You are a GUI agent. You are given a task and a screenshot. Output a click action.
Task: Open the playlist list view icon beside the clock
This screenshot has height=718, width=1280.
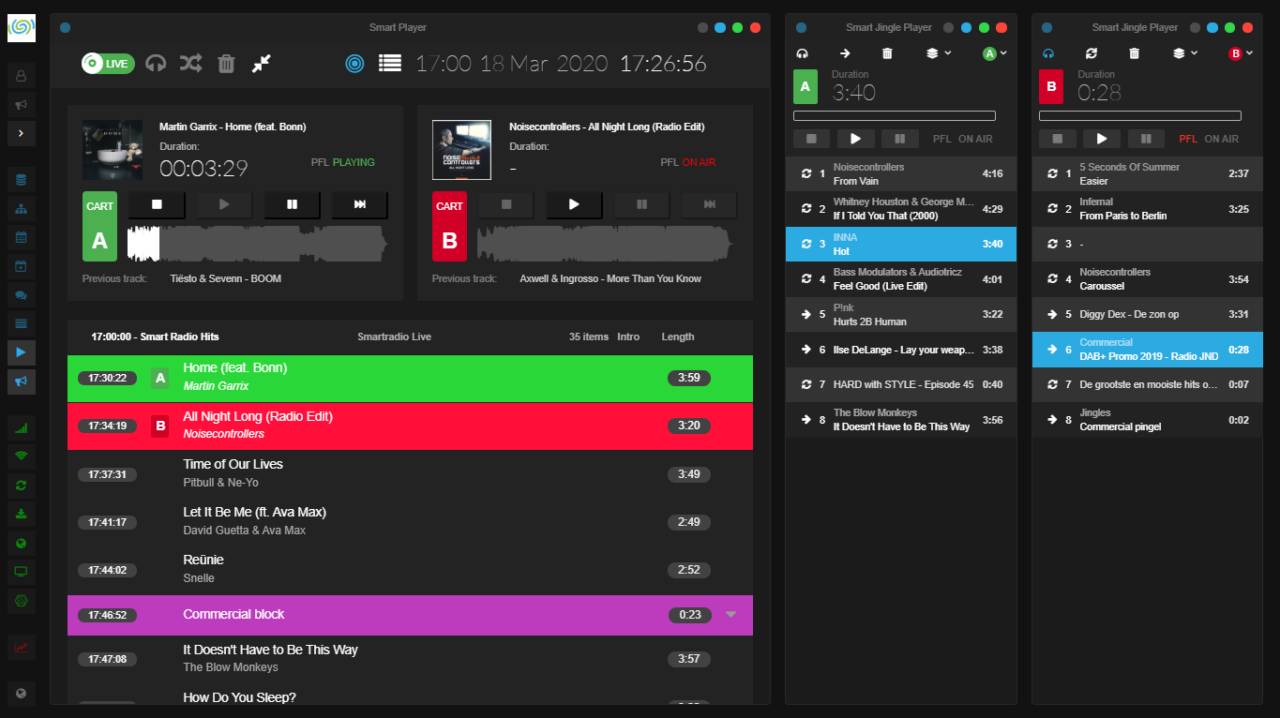[390, 62]
